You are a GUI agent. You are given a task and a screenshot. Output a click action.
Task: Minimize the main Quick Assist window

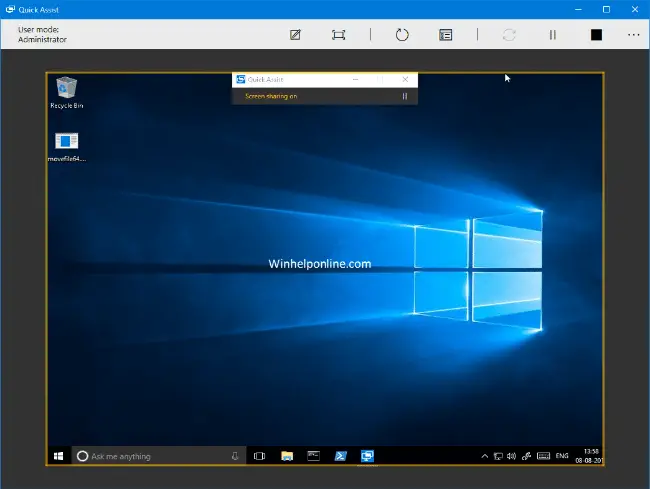578,9
